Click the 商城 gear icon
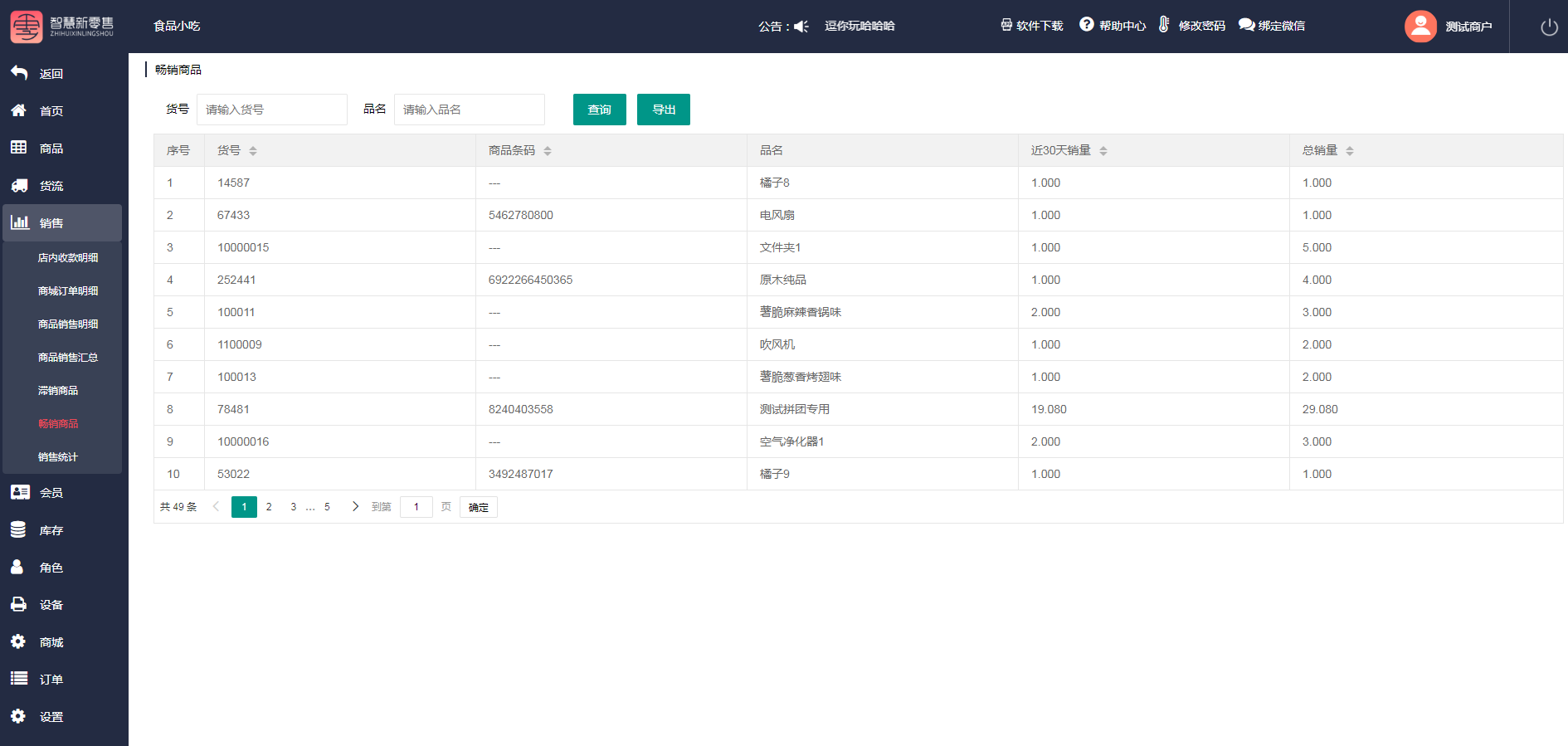Image resolution: width=1568 pixels, height=746 pixels. [x=18, y=641]
